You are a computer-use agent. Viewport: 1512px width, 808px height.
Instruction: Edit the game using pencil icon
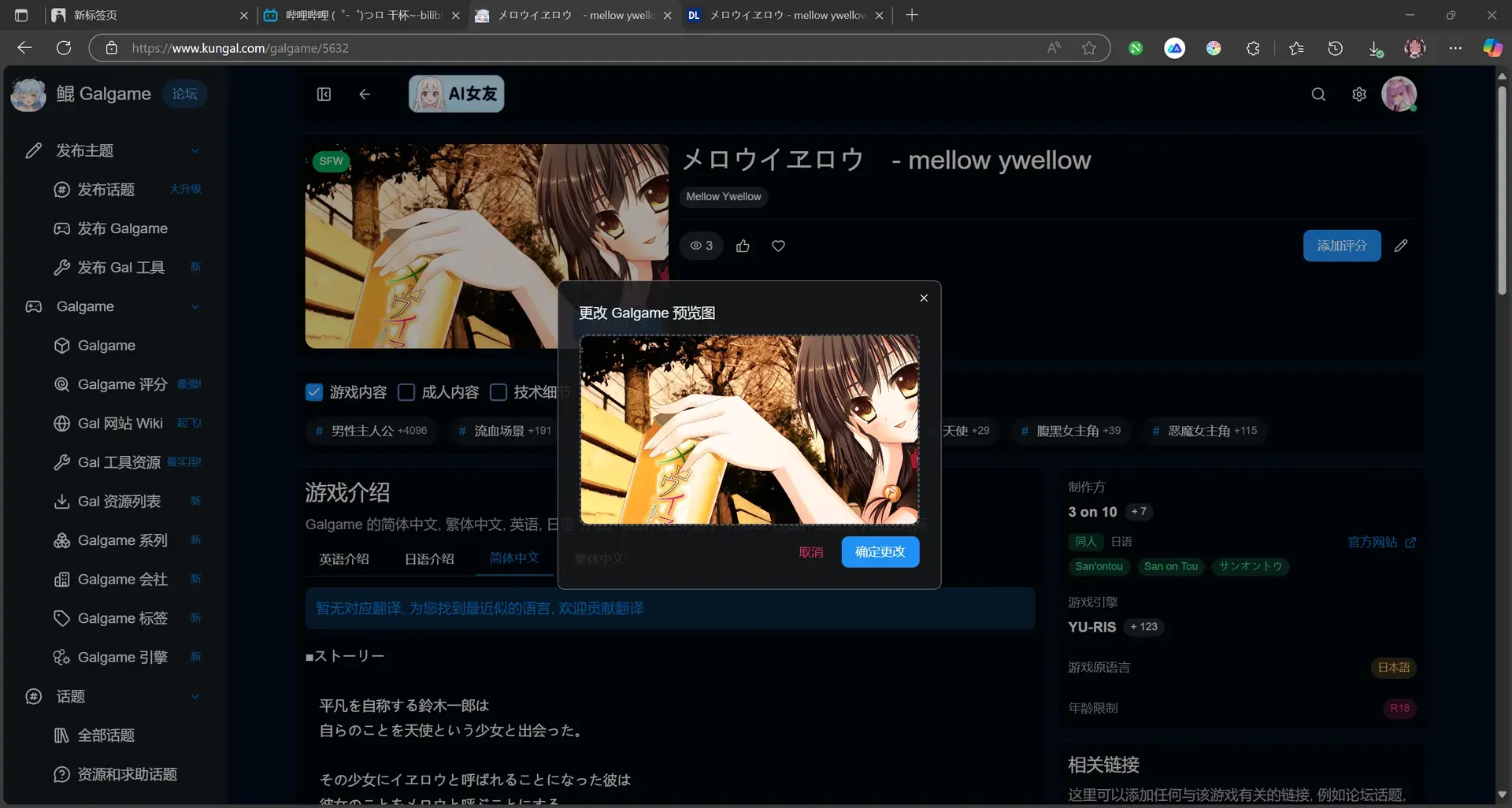(x=1401, y=246)
